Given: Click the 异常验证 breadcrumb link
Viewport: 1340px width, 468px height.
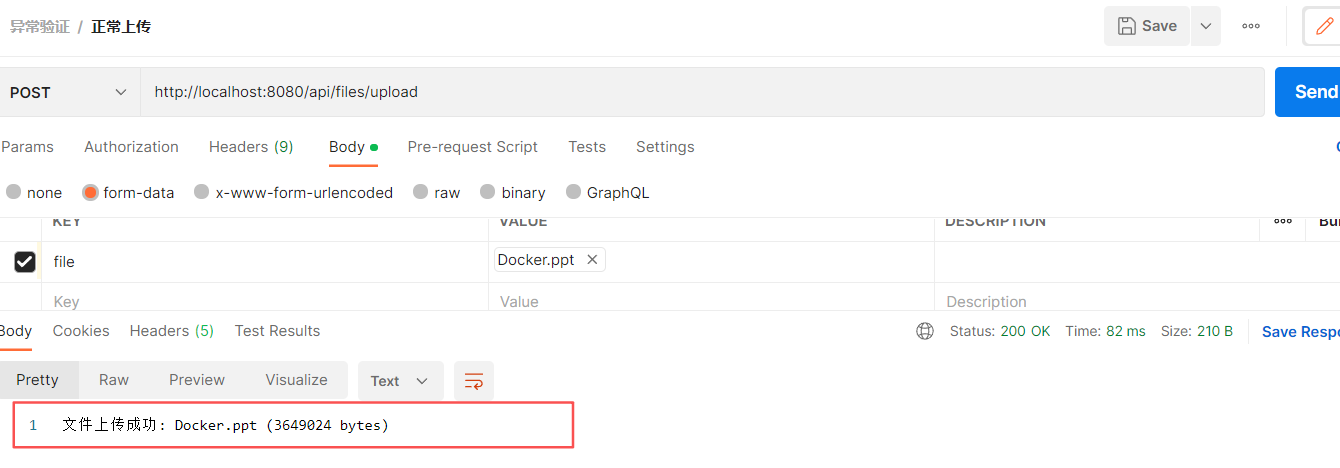Looking at the screenshot, I should (40, 27).
